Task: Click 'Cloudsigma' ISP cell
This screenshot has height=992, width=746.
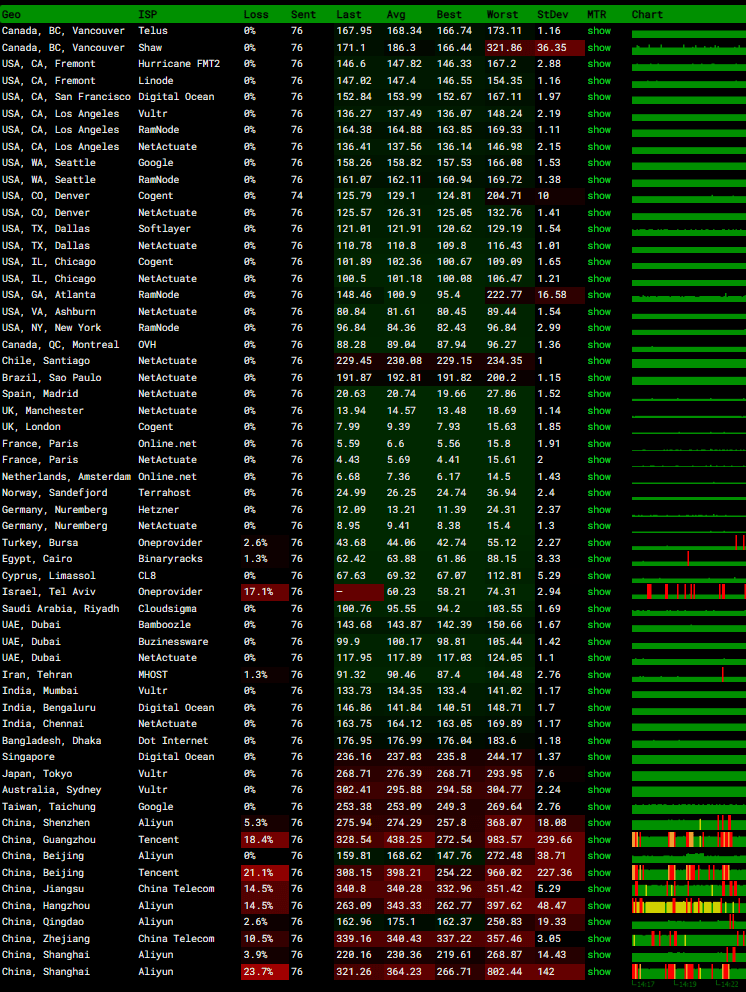Action: (x=167, y=609)
